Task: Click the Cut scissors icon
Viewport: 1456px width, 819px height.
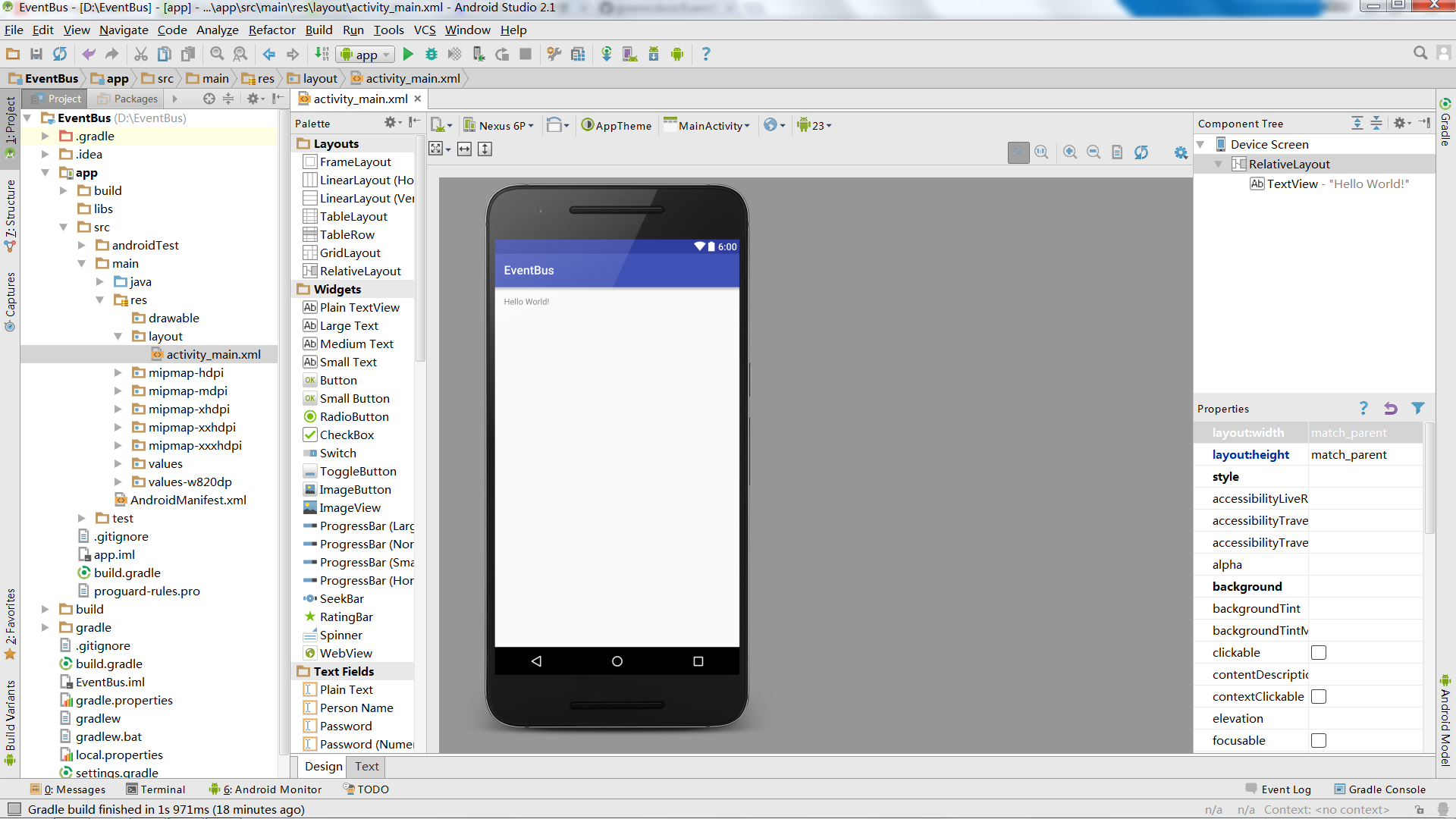Action: (140, 54)
